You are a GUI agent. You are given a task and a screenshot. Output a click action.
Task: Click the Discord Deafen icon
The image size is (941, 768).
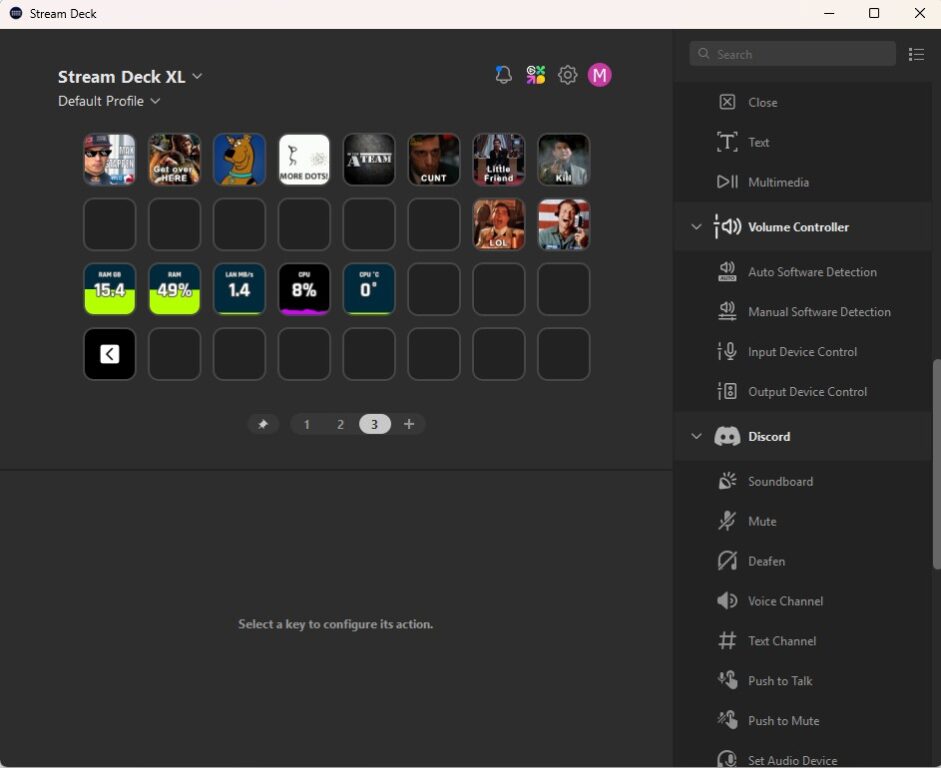click(x=727, y=561)
